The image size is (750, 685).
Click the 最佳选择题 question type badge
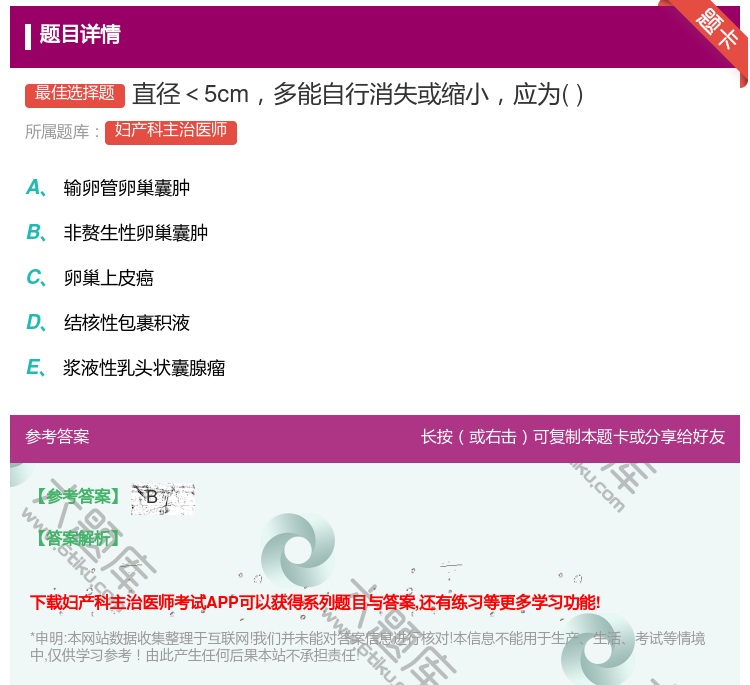(x=75, y=95)
